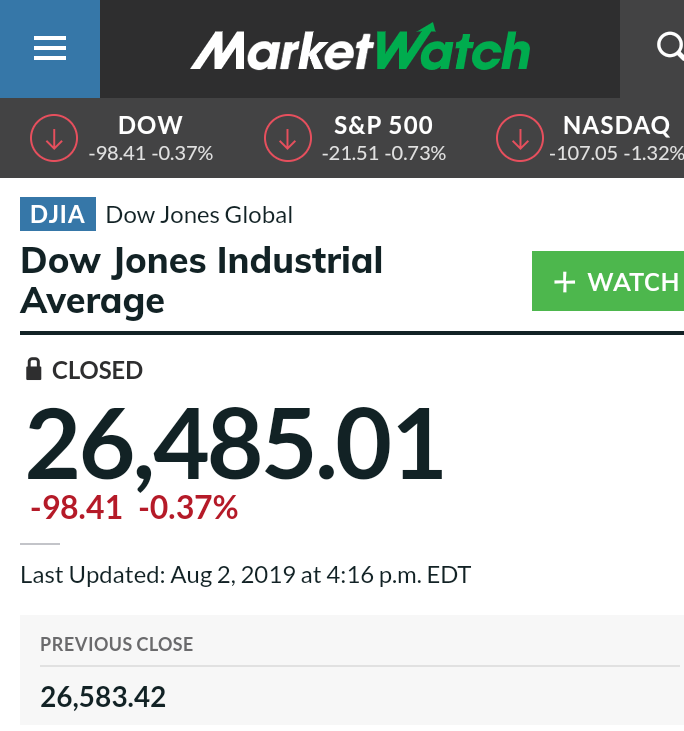684x731 pixels.
Task: Click the Previous Close label
Action: [117, 644]
